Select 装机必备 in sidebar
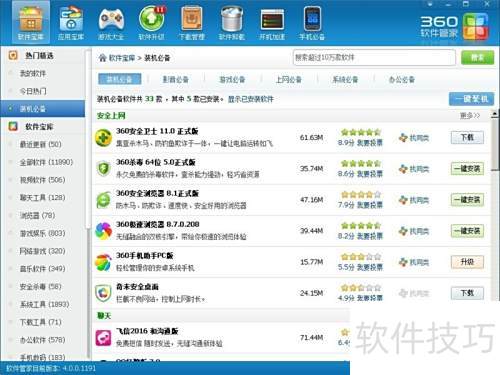Viewport: 500px width, 375px height. coord(43,109)
